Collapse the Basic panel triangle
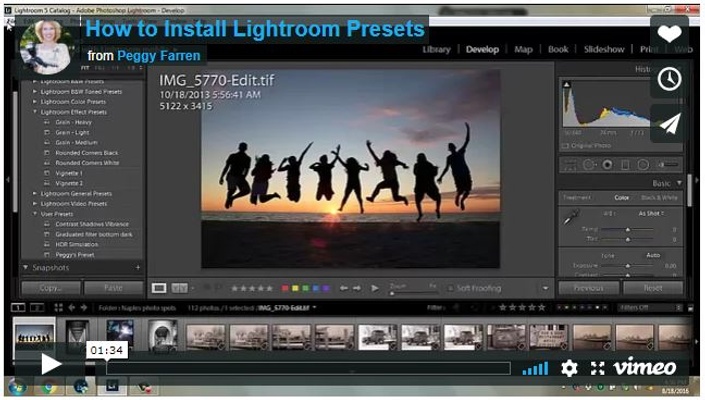Screen dimensions: 705x400 coord(679,183)
